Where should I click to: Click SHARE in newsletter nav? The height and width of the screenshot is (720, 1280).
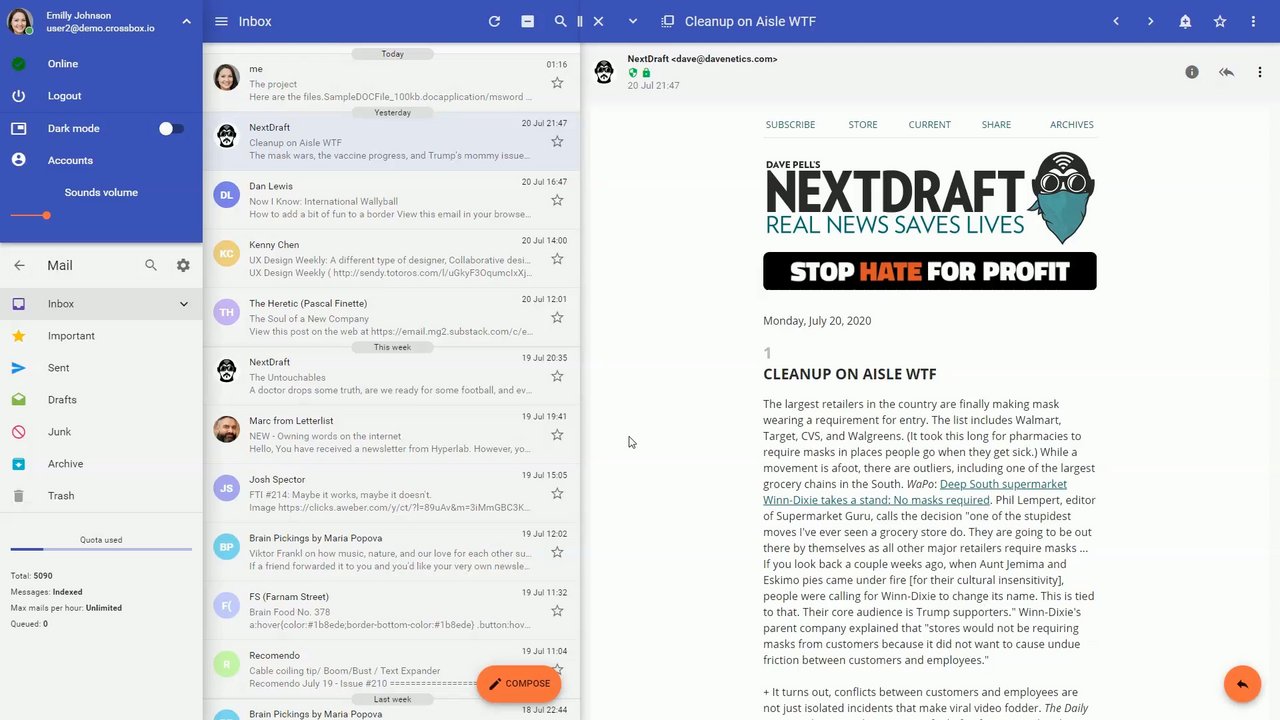point(996,125)
